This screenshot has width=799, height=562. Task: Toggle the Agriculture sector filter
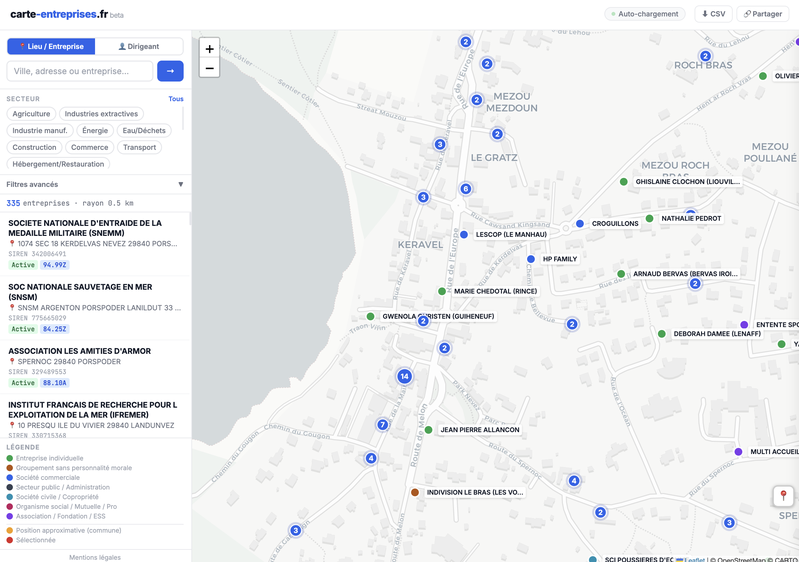tap(31, 114)
